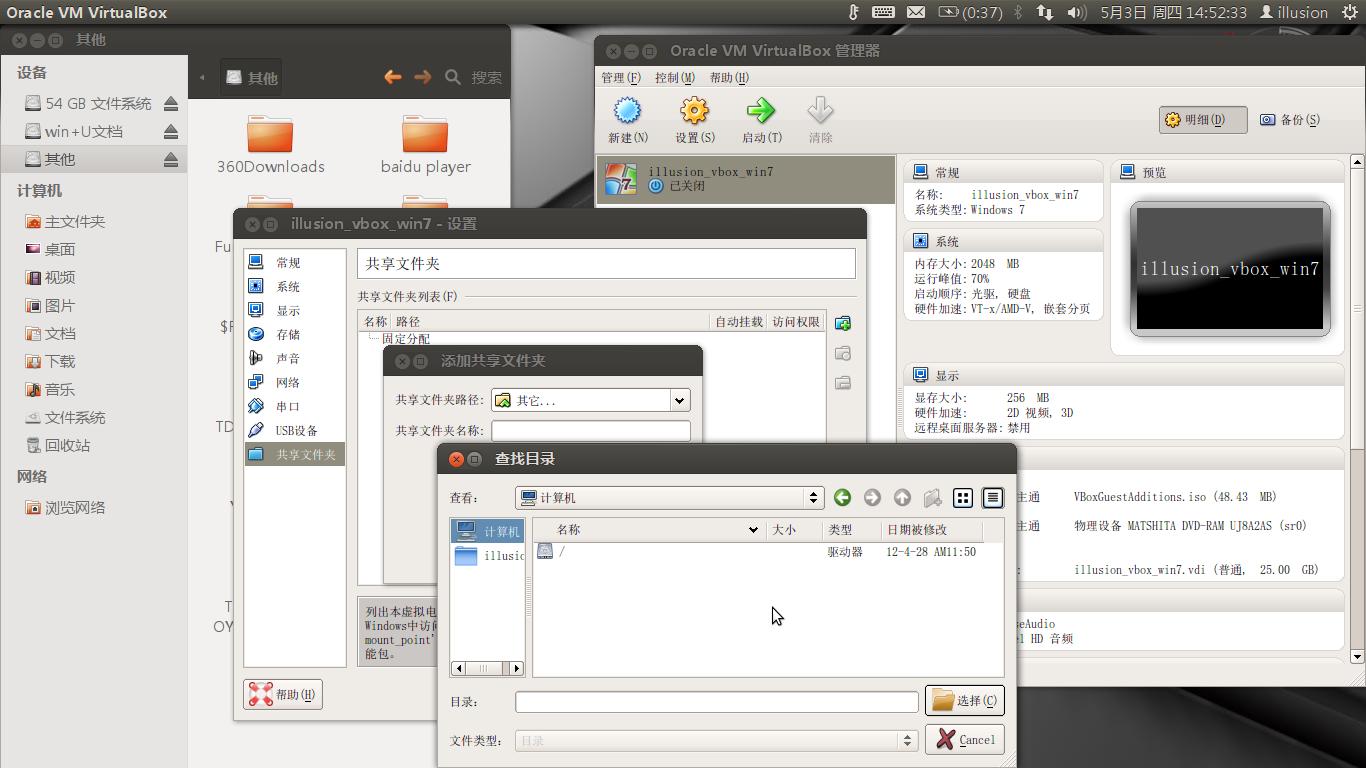Open the 共享文件夹路径 dropdown

590,400
